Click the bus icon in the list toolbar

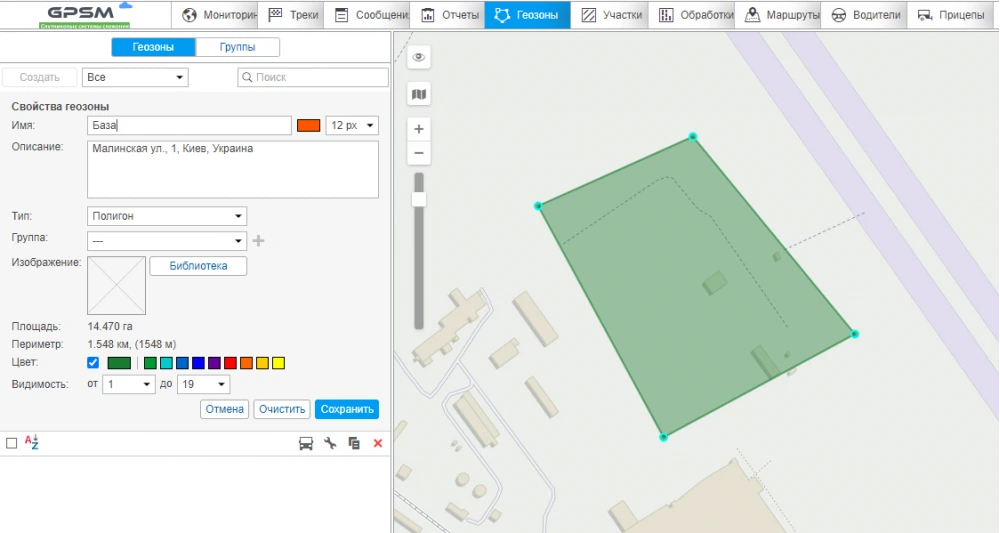[306, 443]
